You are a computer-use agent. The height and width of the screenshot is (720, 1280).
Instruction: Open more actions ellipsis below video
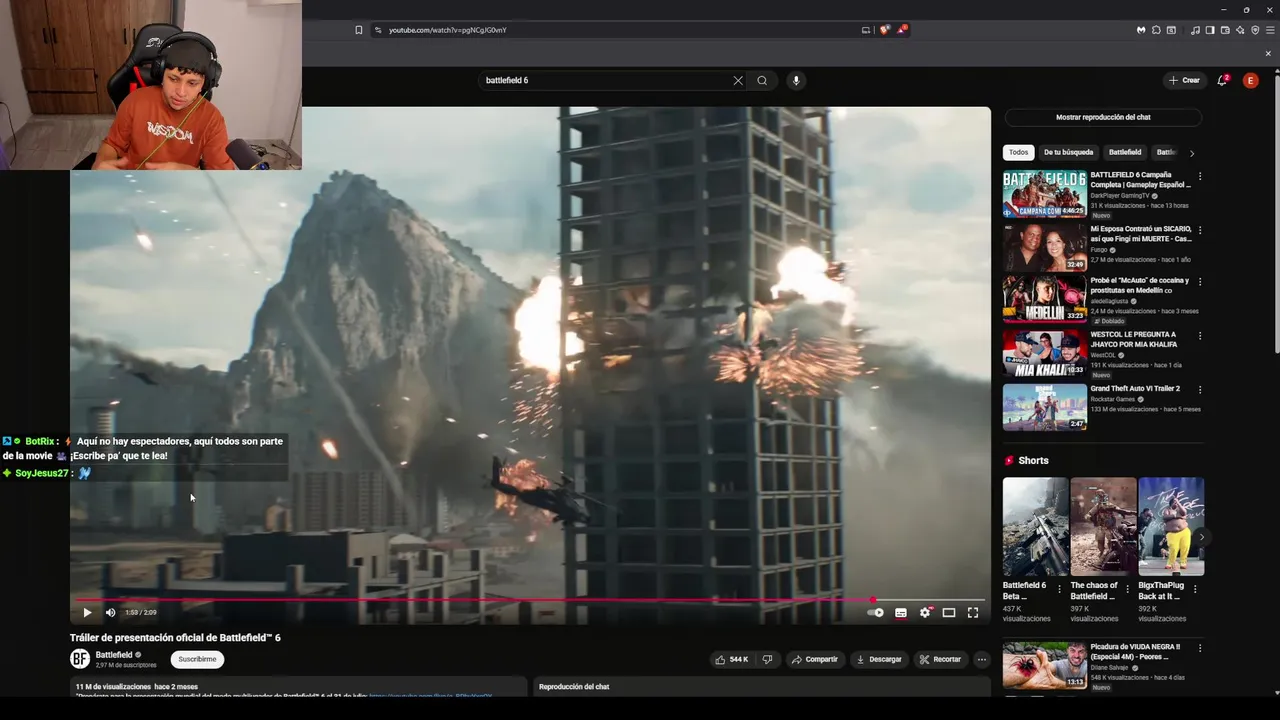click(x=982, y=659)
